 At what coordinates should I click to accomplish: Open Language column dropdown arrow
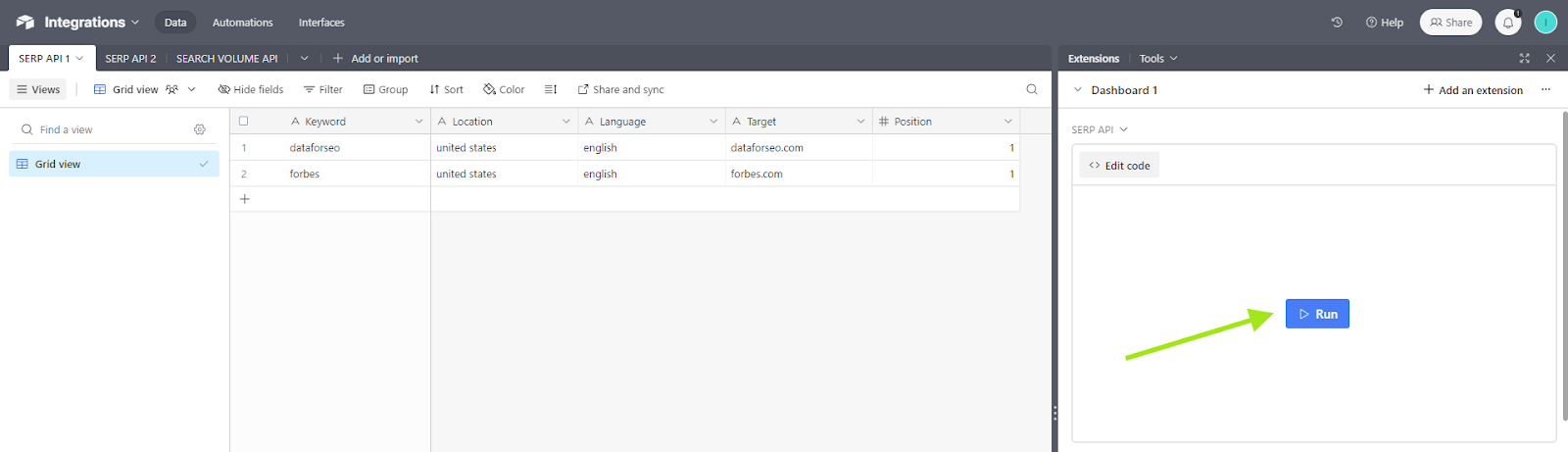(x=712, y=122)
